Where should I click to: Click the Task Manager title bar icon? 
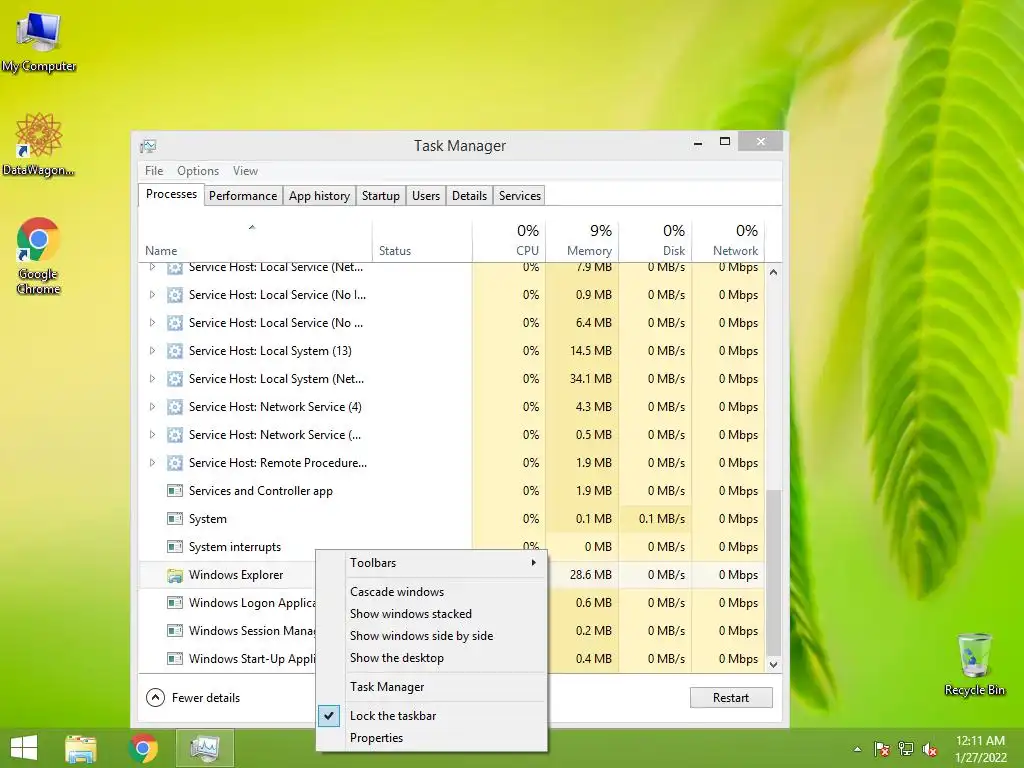tap(148, 146)
